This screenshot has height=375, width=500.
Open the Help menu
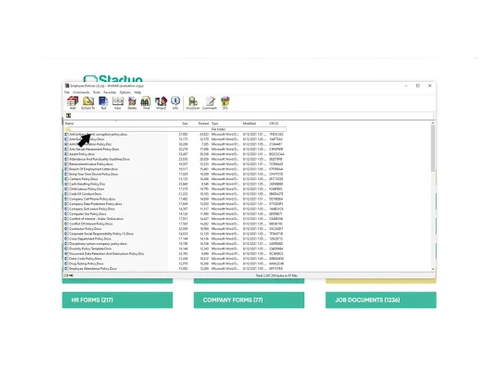click(x=138, y=92)
